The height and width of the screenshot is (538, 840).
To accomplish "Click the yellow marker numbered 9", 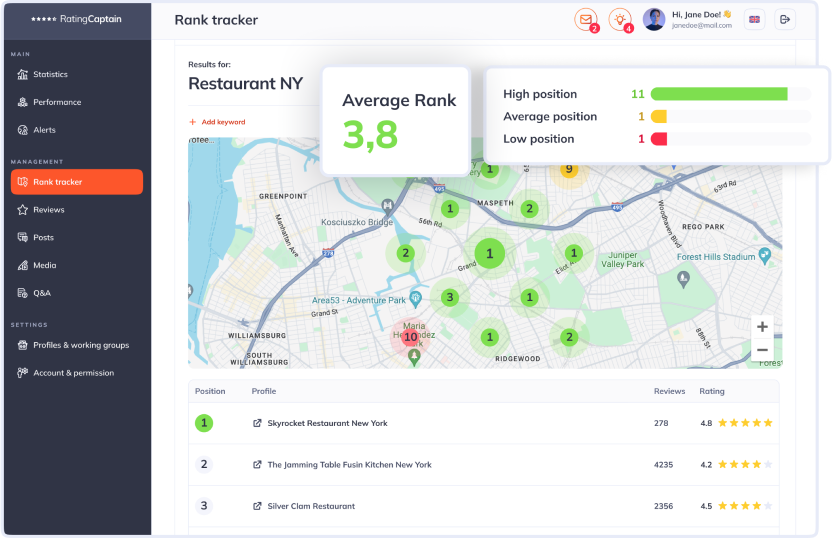I will [569, 169].
